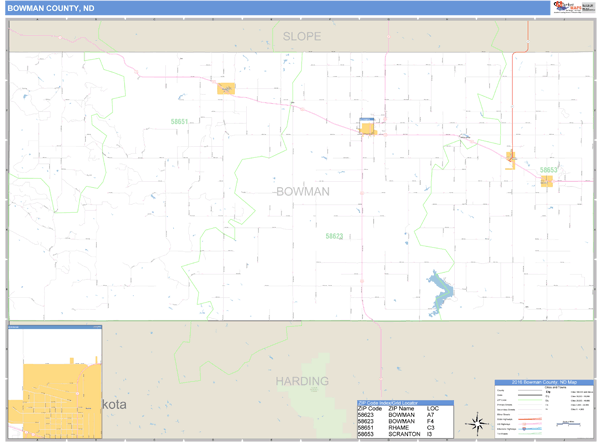Viewport: 600px width, 442px height.
Task: Click the Bowman city marker
Action: point(367,128)
